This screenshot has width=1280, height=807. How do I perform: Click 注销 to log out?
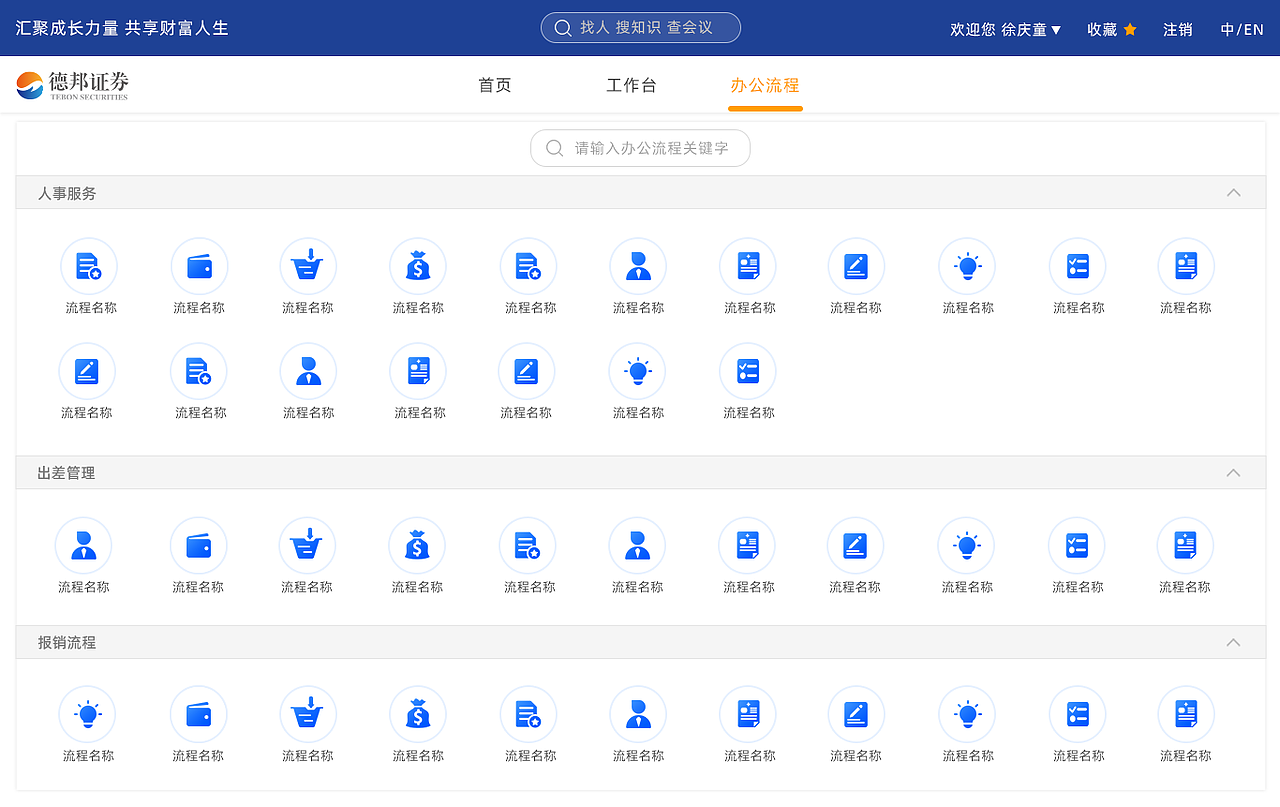click(1178, 30)
